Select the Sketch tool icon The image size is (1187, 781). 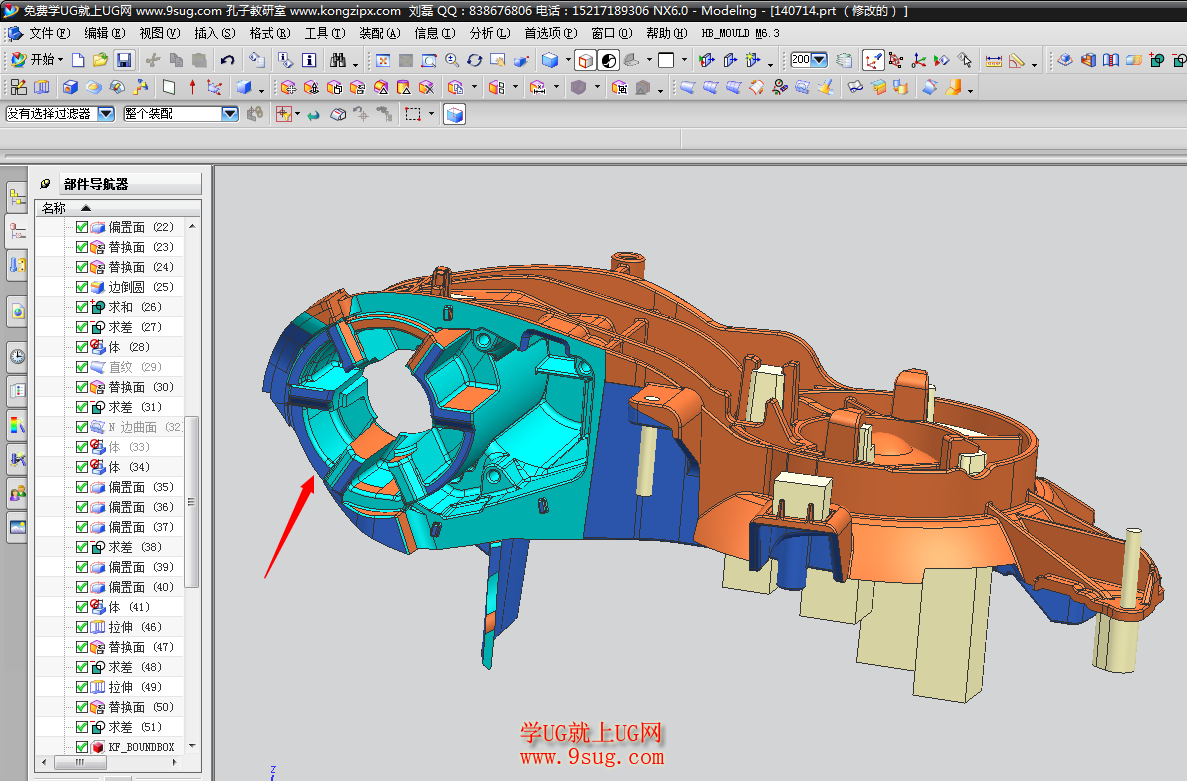point(19,88)
